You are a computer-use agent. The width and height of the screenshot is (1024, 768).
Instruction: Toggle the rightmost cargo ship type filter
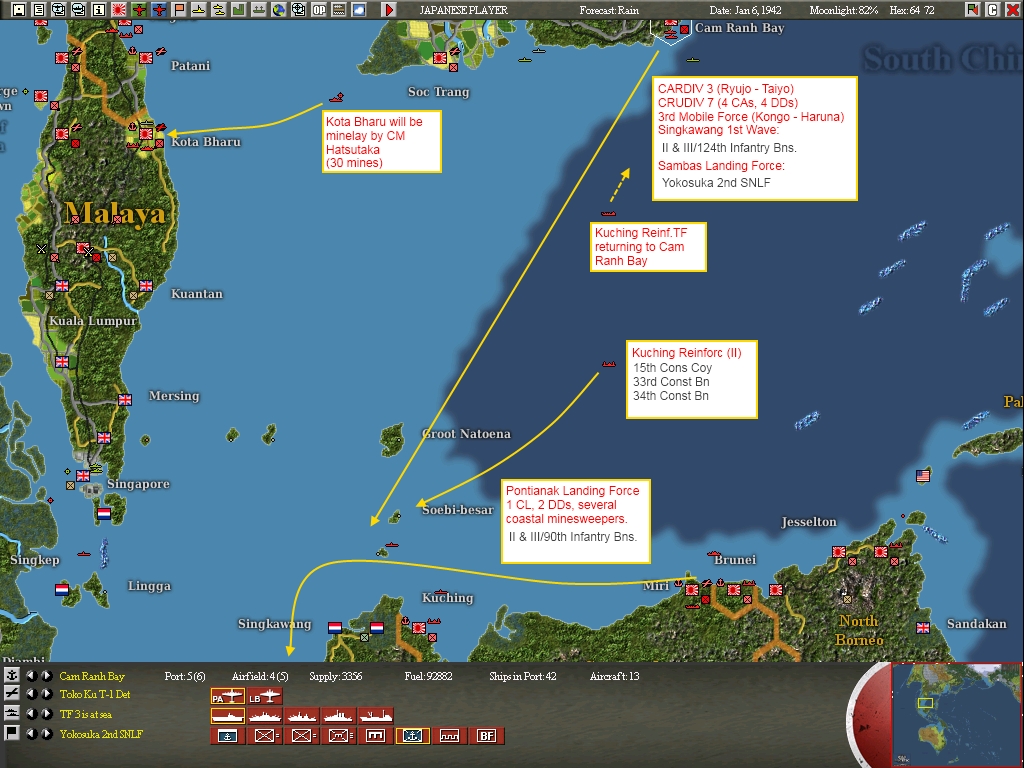[x=376, y=716]
